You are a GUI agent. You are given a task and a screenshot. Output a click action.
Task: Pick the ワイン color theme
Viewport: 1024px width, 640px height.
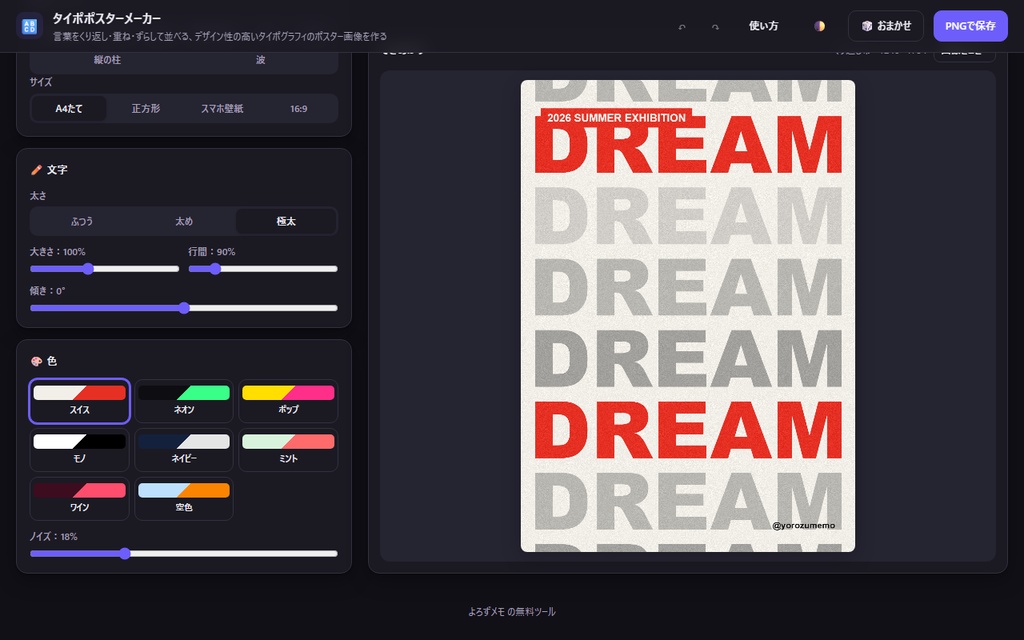80,499
